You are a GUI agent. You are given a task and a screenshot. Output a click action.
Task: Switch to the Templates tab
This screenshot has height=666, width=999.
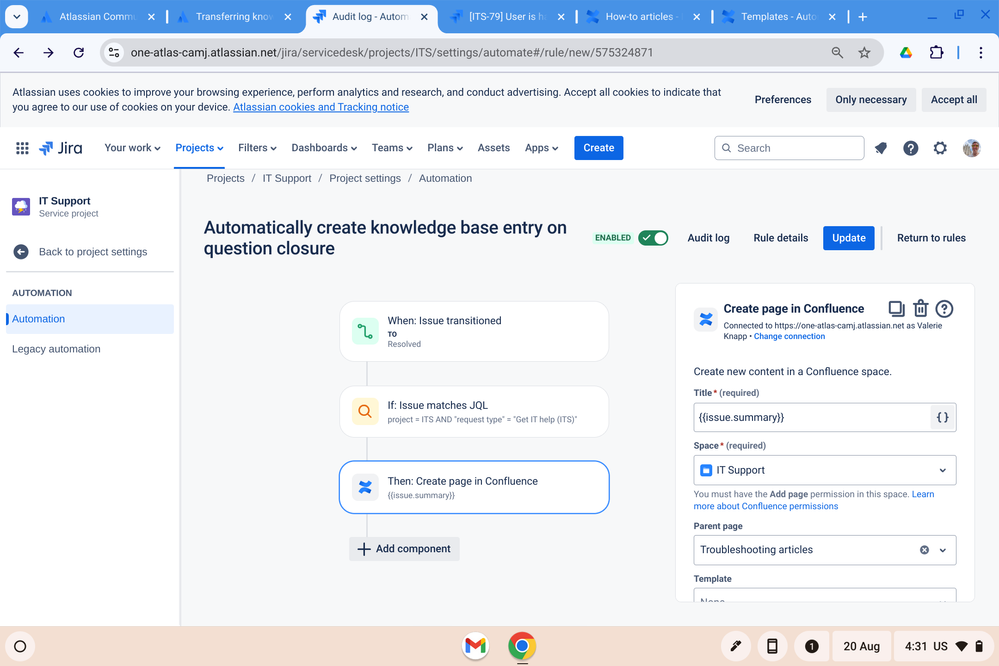[x=779, y=17]
